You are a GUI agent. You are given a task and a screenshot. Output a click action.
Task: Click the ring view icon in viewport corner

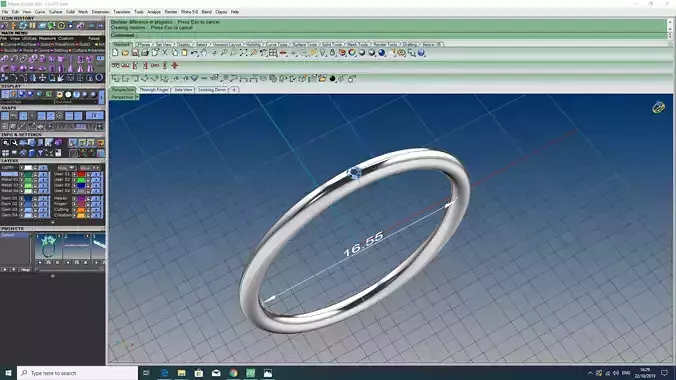658,107
